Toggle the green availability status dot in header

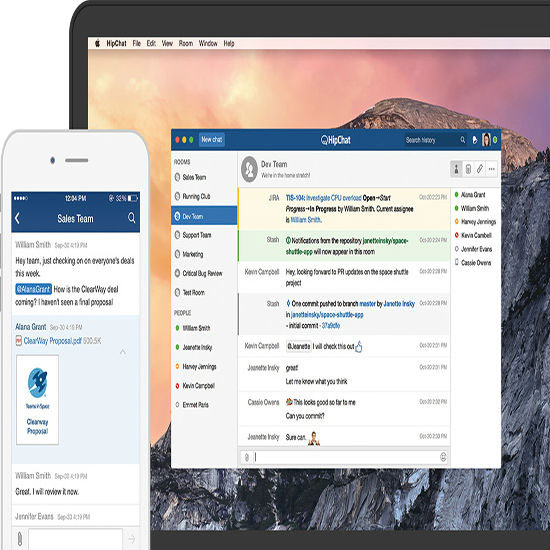[x=495, y=140]
